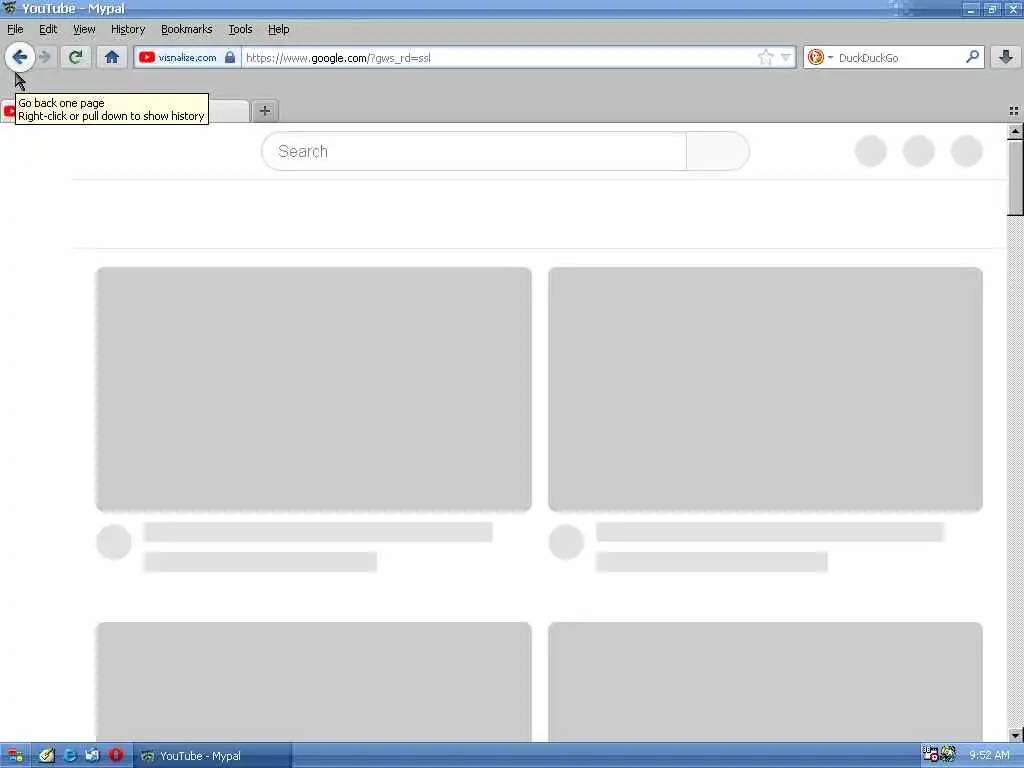Open the home page button
The image size is (1024, 768).
pyautogui.click(x=112, y=57)
